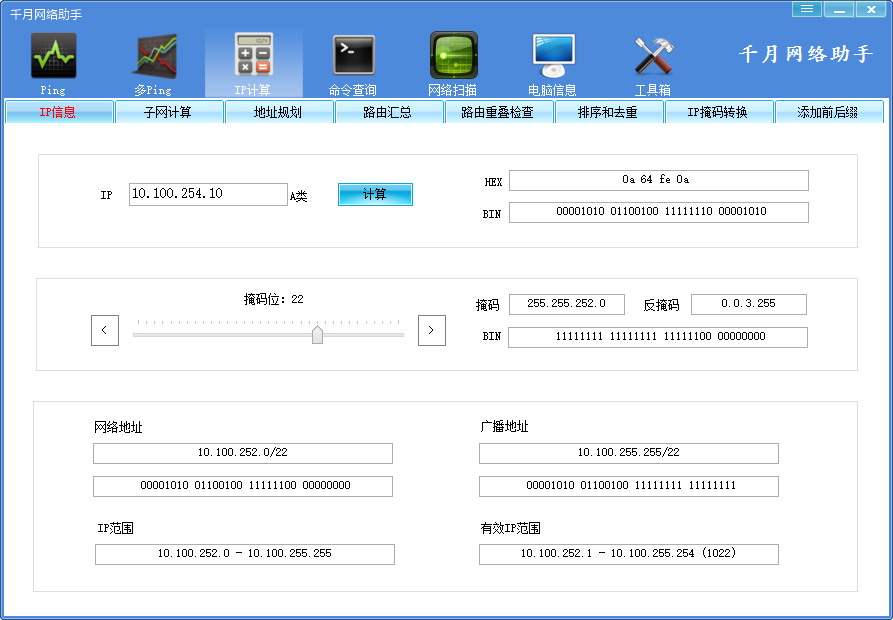893x620 pixels.
Task: Open the 网络扫描 radar icon
Action: (453, 55)
